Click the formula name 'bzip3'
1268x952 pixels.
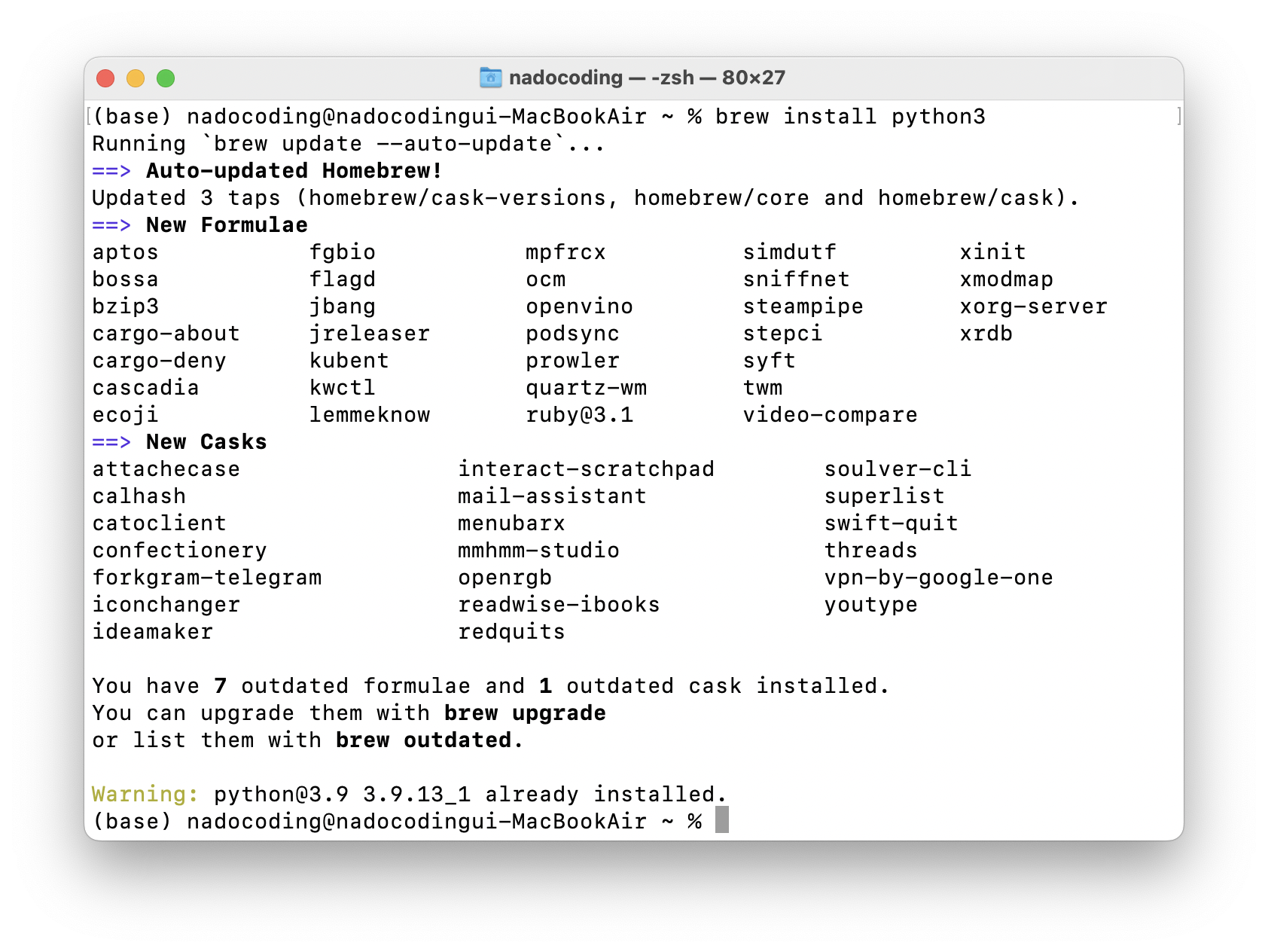tap(125, 307)
